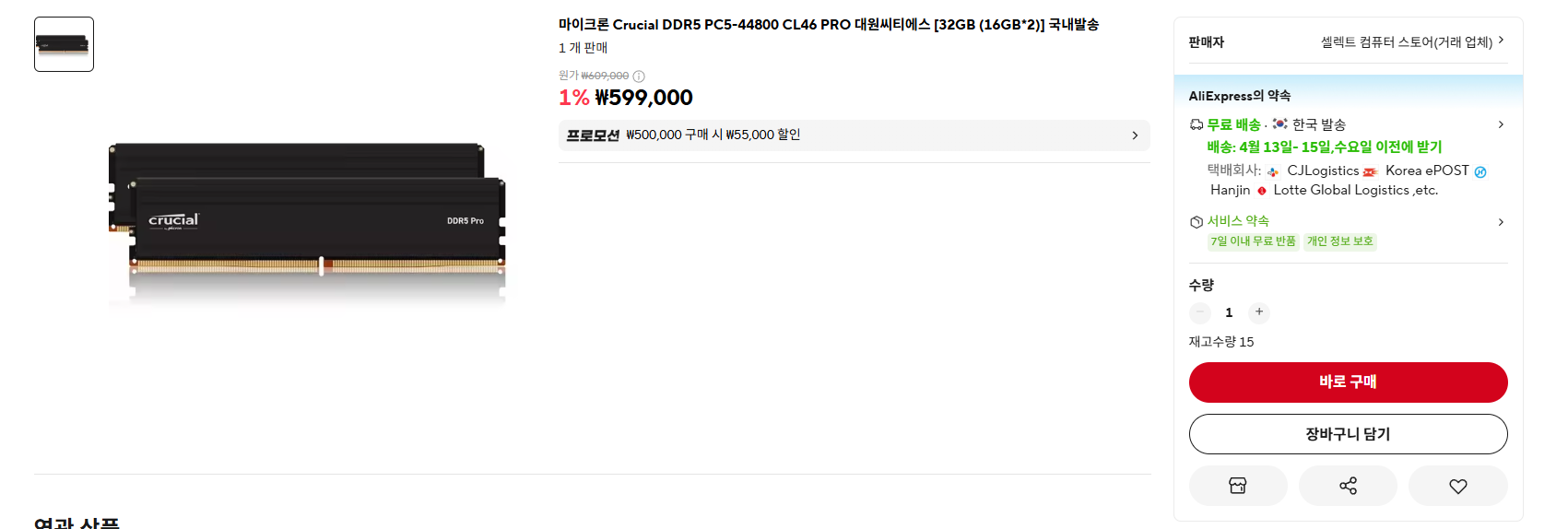Click the store icon button
Screen dimensions: 1568x529
coord(1237,486)
